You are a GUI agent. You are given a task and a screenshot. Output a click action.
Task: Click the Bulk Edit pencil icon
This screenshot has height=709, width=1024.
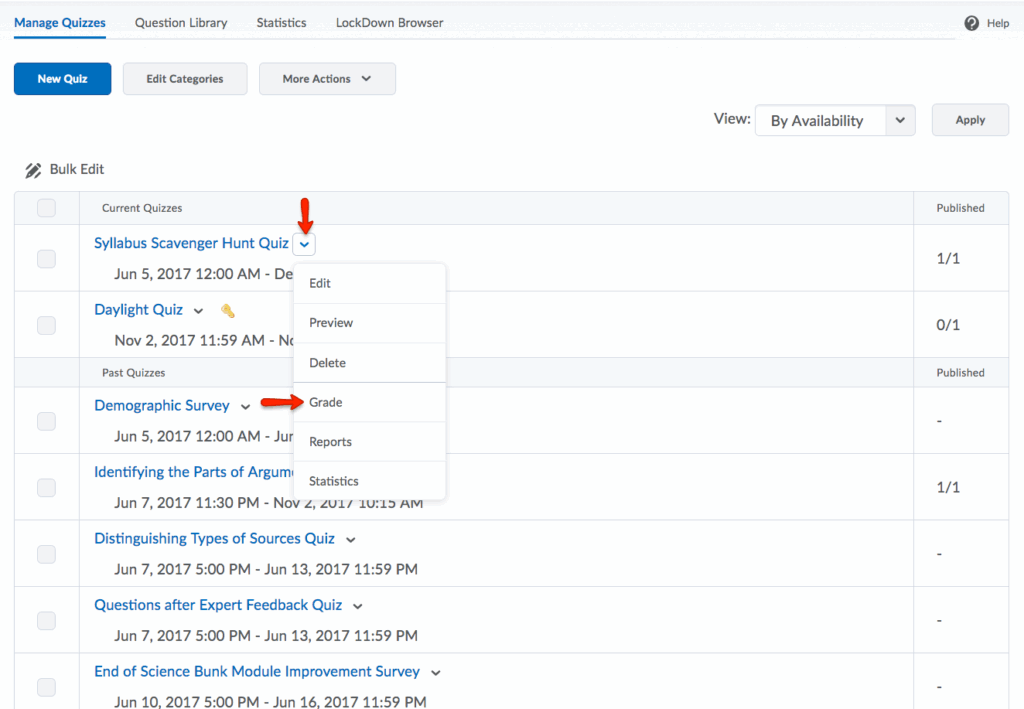pyautogui.click(x=34, y=170)
